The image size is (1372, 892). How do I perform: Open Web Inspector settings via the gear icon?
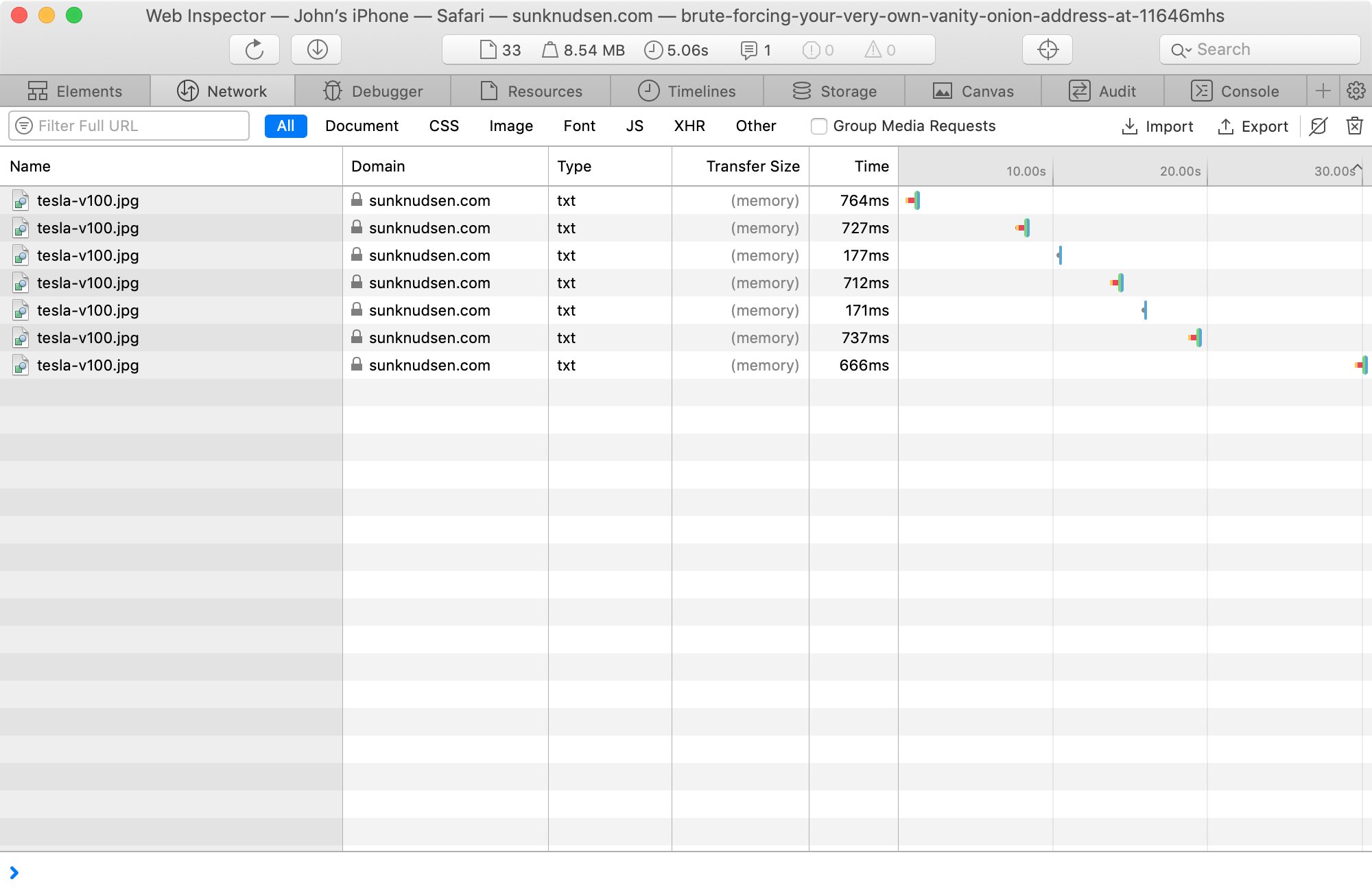(1356, 91)
